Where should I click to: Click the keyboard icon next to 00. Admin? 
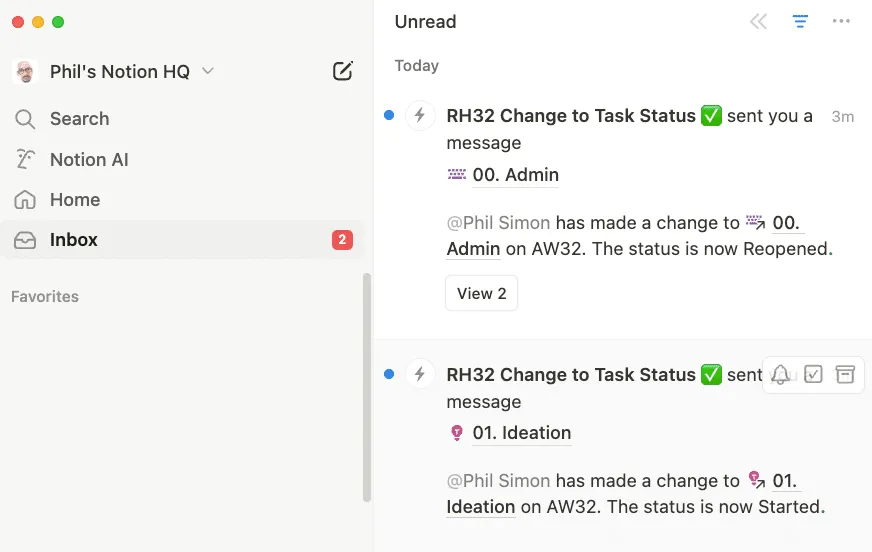(x=457, y=175)
